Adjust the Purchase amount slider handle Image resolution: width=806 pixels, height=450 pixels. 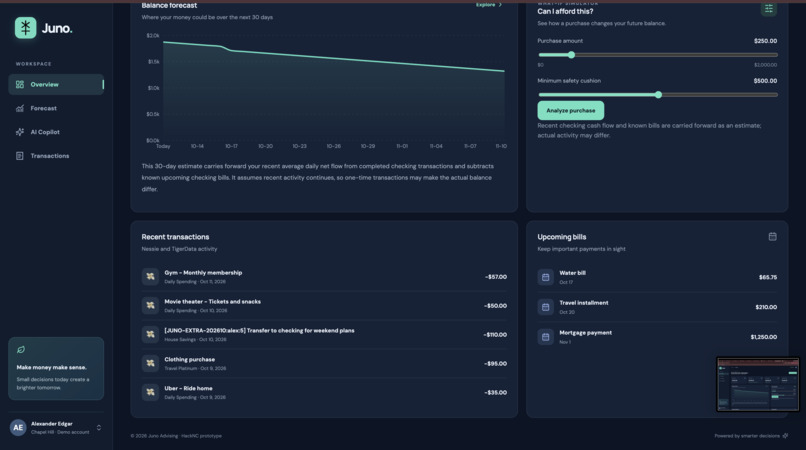[x=571, y=55]
